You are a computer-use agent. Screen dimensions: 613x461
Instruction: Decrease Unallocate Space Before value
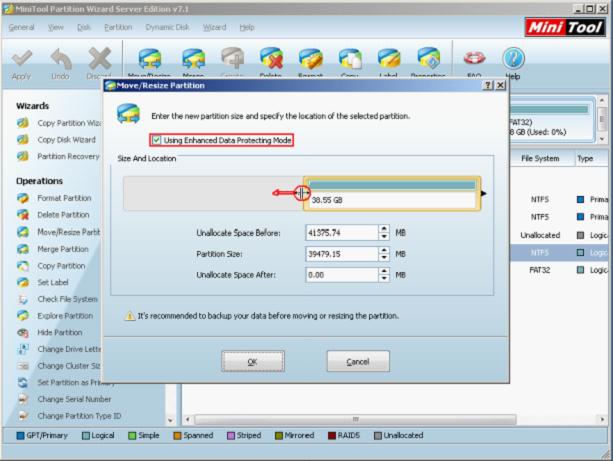pos(384,236)
